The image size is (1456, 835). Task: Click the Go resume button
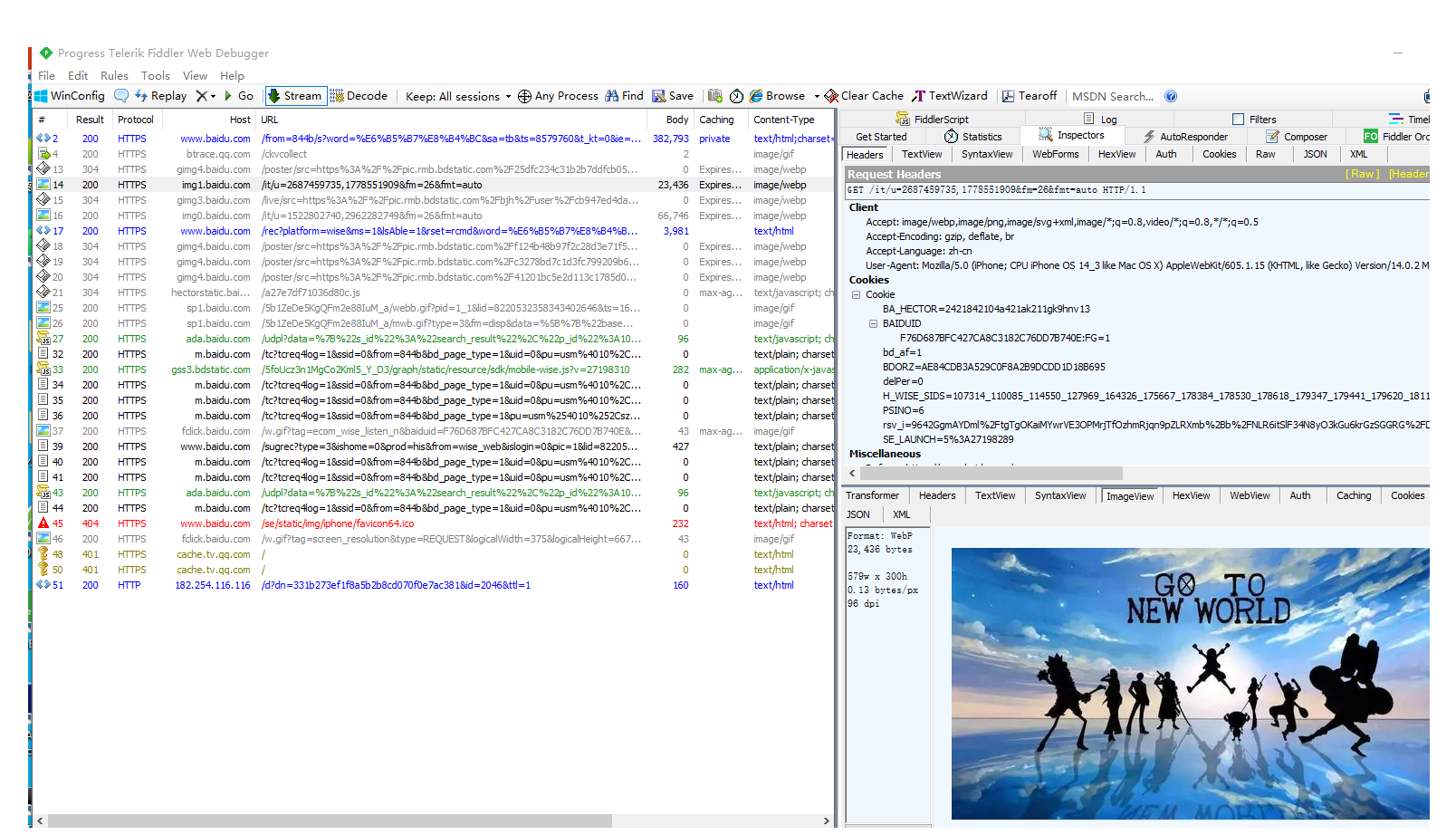pyautogui.click(x=239, y=96)
